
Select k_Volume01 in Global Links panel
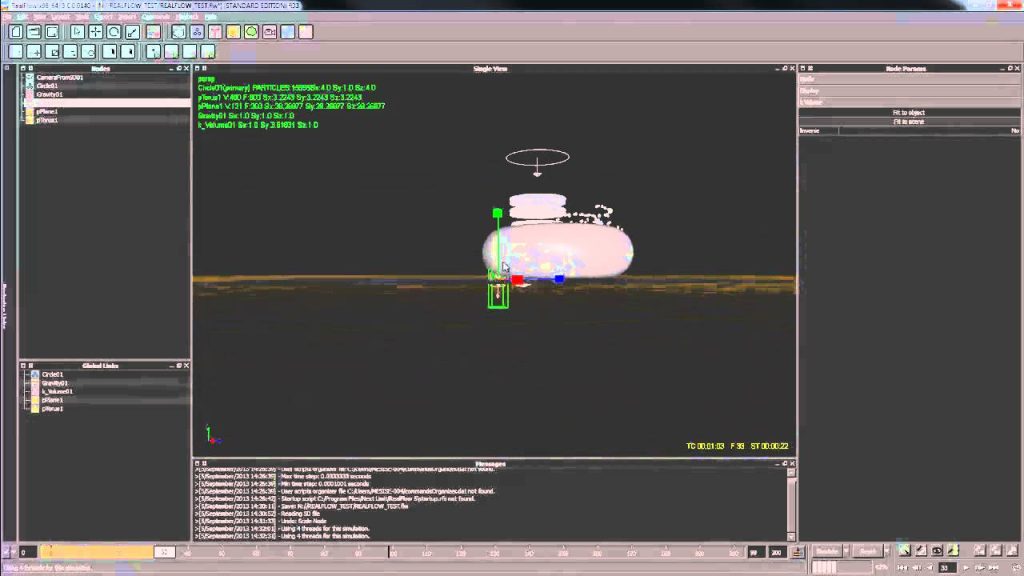(57, 391)
